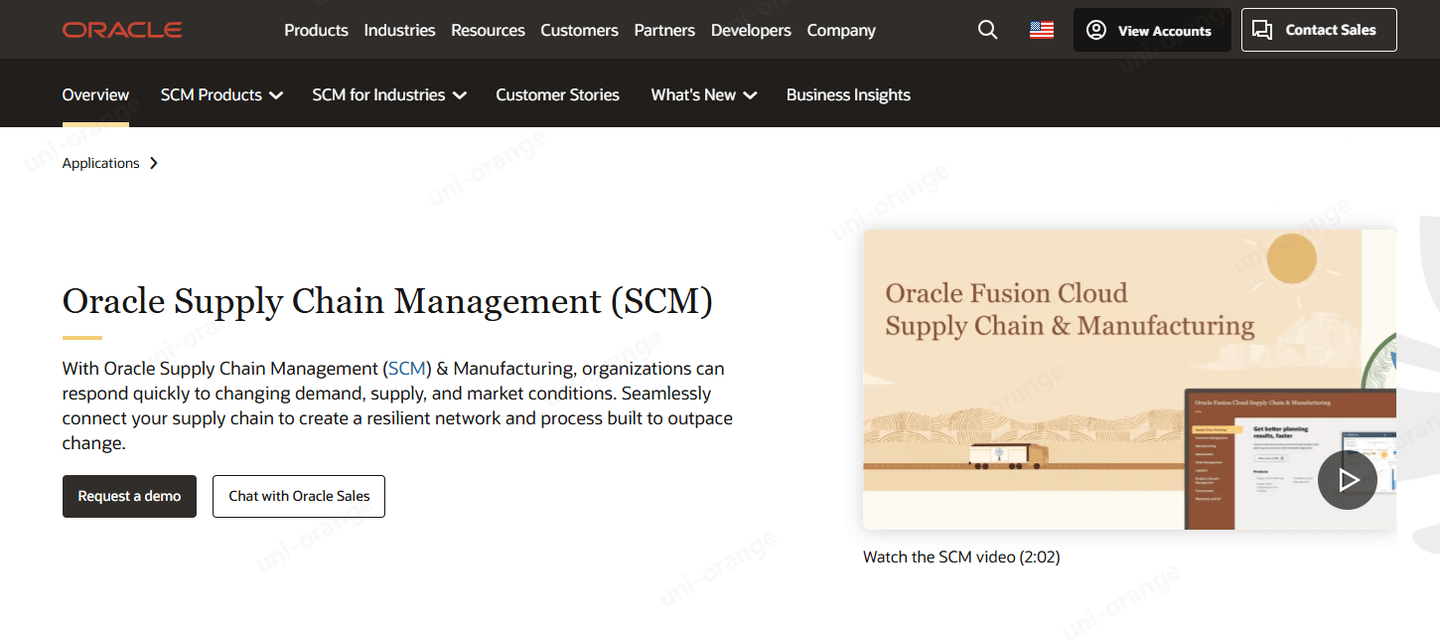The image size is (1440, 641).
Task: Open the Developers menu
Action: point(750,30)
